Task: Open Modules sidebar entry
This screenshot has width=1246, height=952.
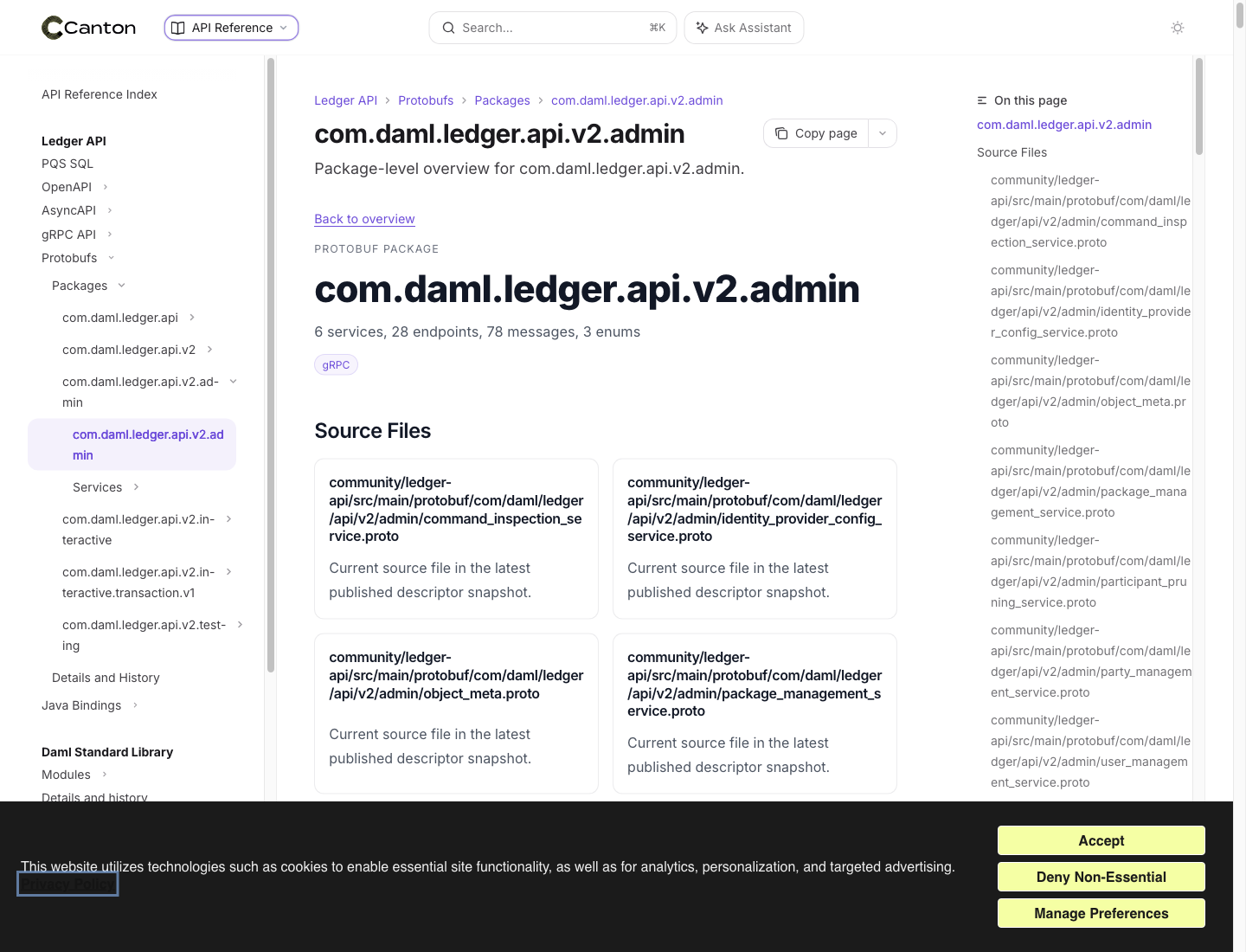Action: coord(66,775)
